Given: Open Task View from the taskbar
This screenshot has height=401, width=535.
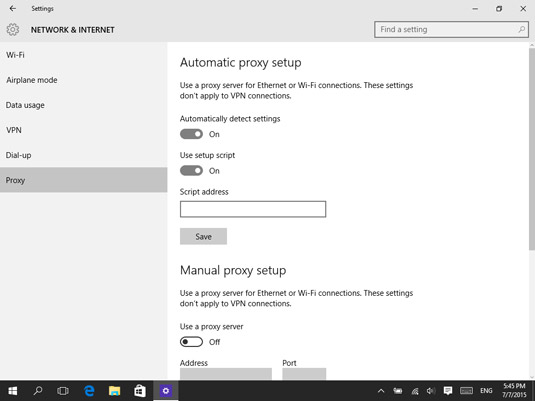Looking at the screenshot, I should tap(63, 391).
